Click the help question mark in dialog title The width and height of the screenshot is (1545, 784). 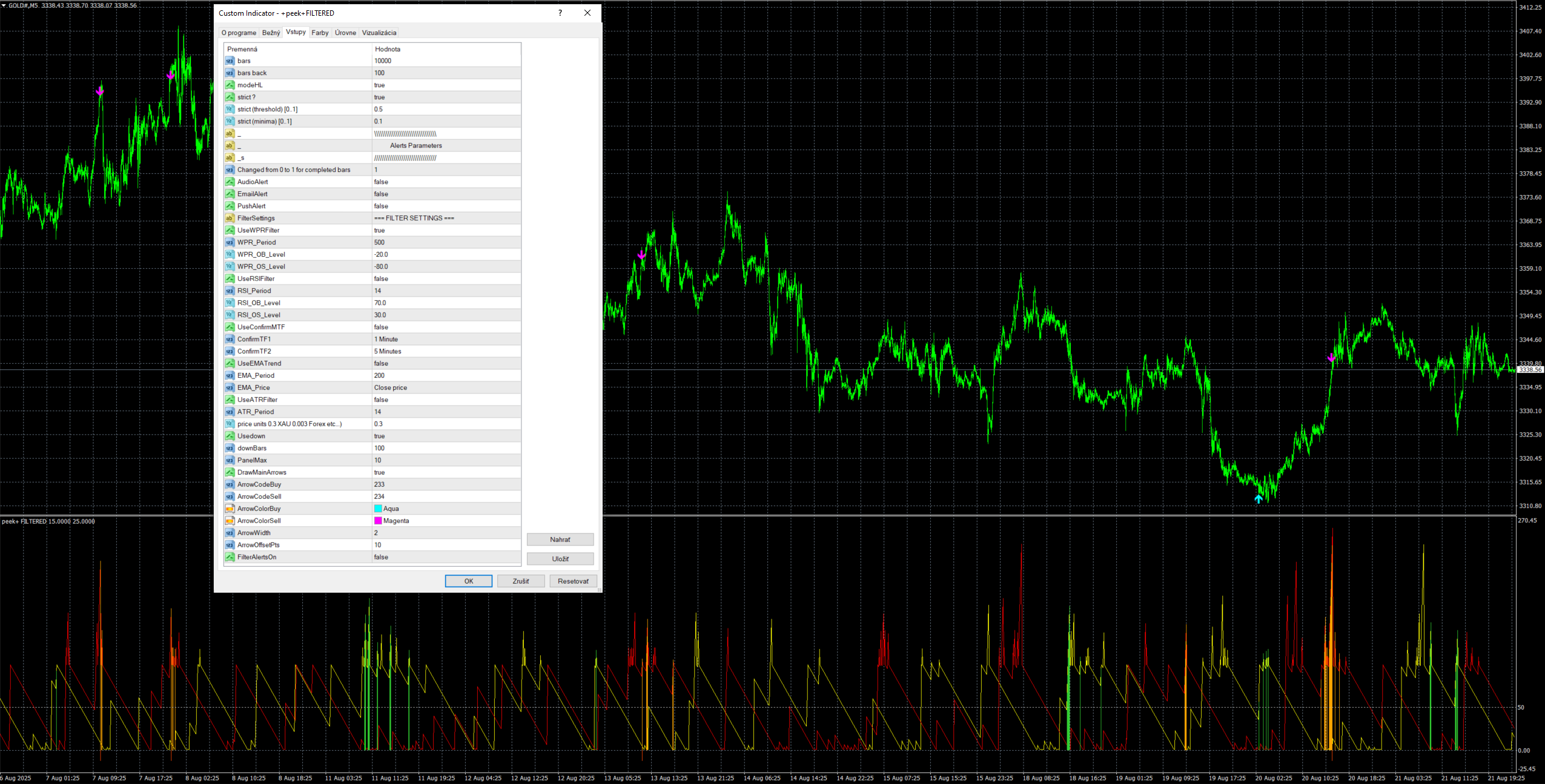click(x=560, y=13)
